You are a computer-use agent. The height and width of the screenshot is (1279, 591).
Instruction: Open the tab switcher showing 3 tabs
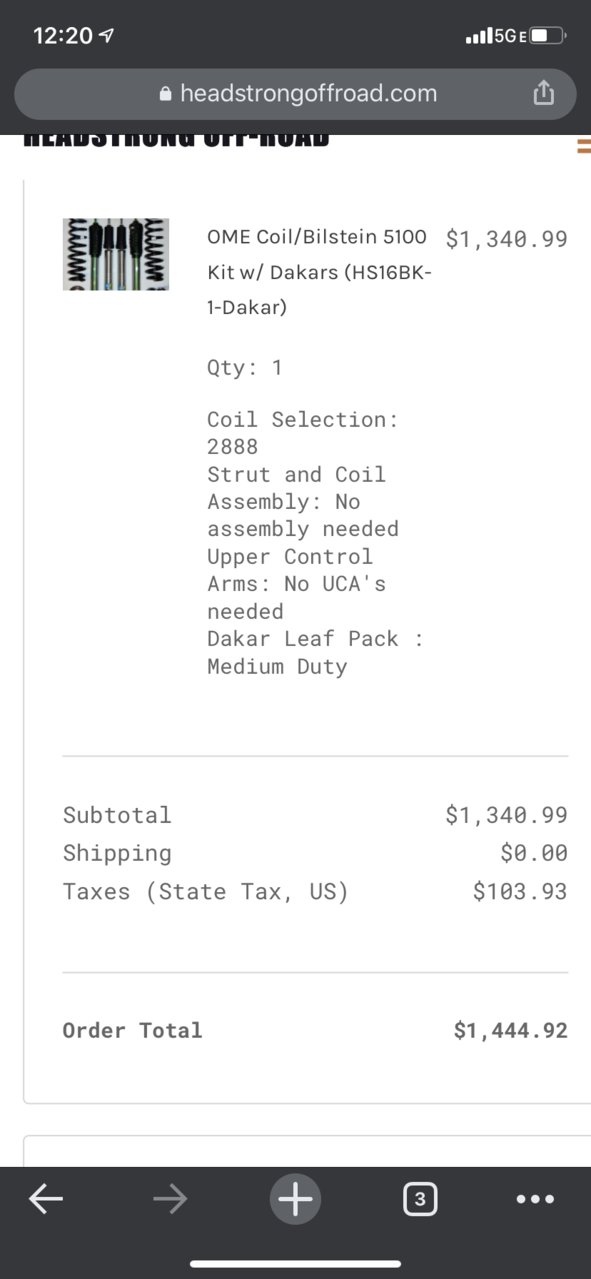click(x=420, y=1198)
